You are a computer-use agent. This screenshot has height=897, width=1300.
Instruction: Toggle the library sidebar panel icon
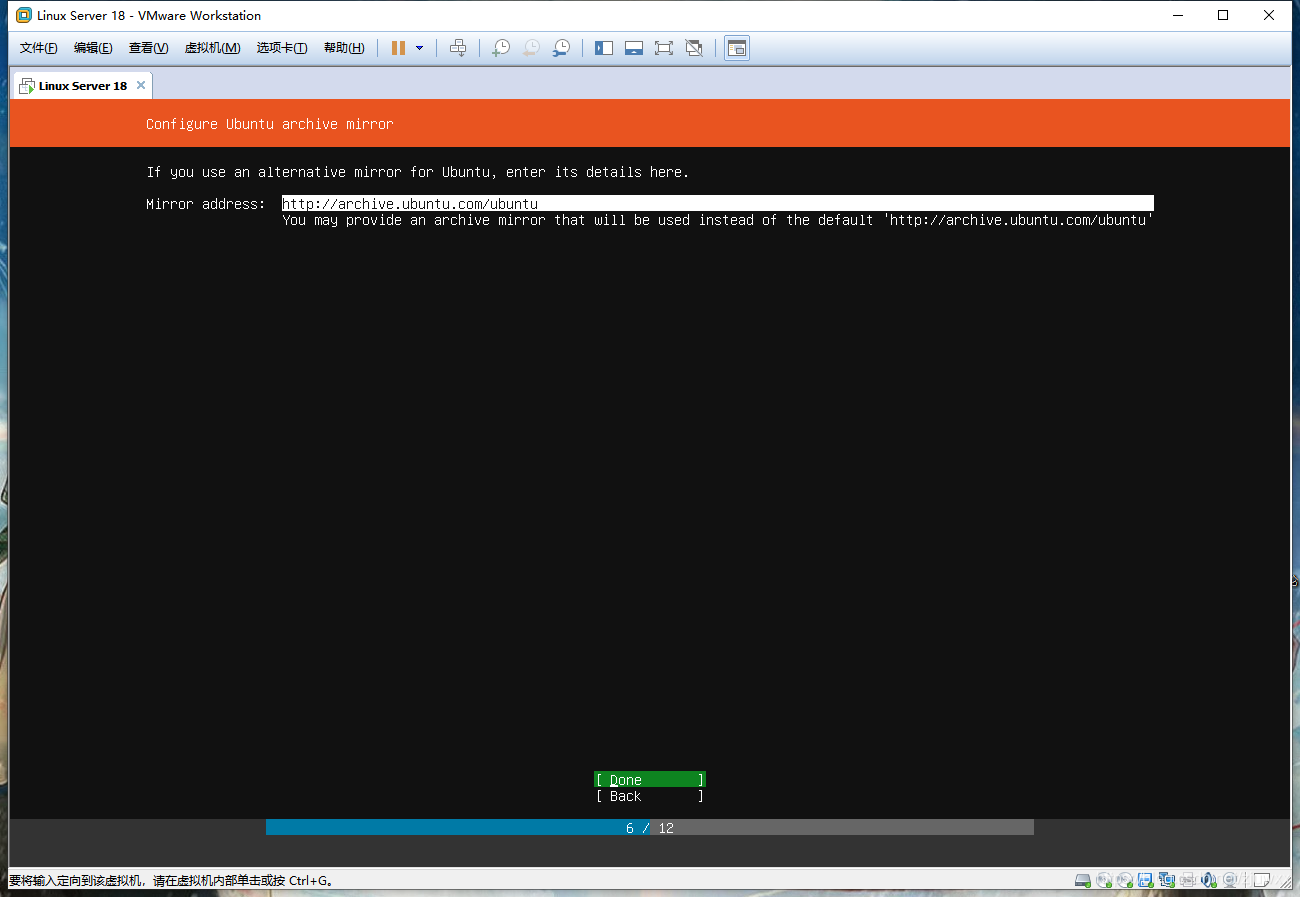tap(604, 48)
